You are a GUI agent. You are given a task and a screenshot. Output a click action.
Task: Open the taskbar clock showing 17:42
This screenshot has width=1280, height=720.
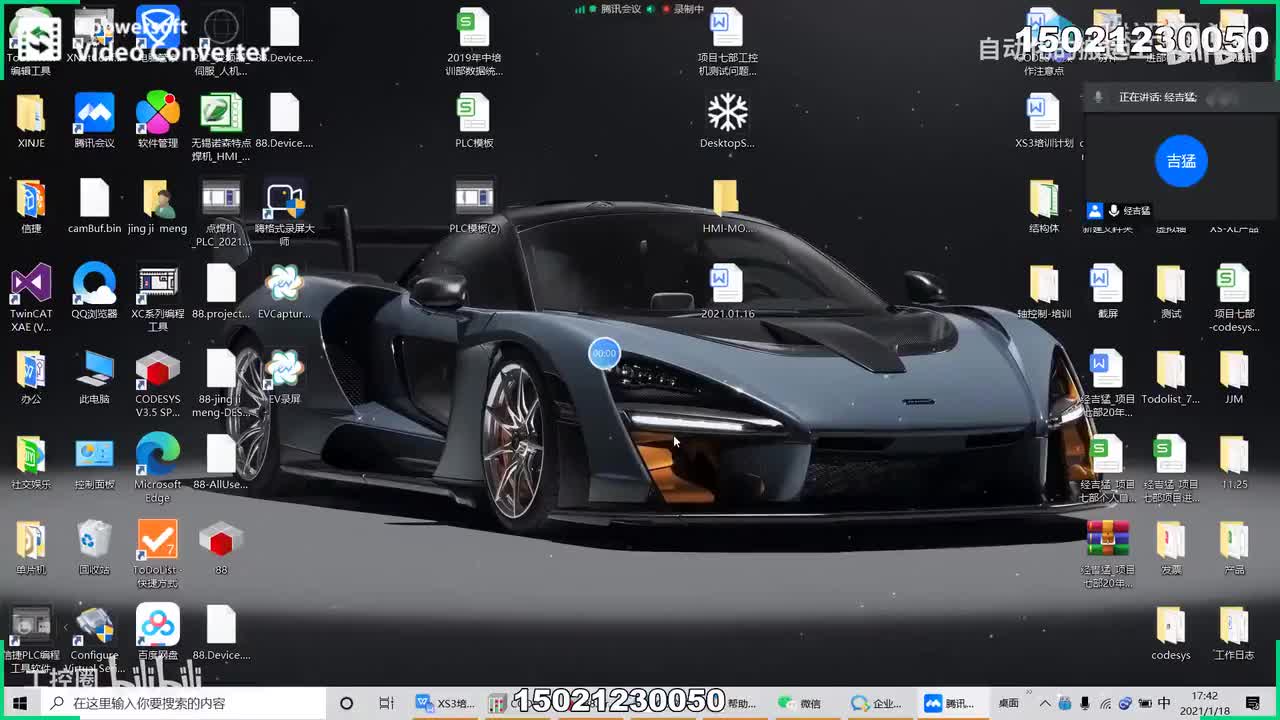(x=1205, y=703)
